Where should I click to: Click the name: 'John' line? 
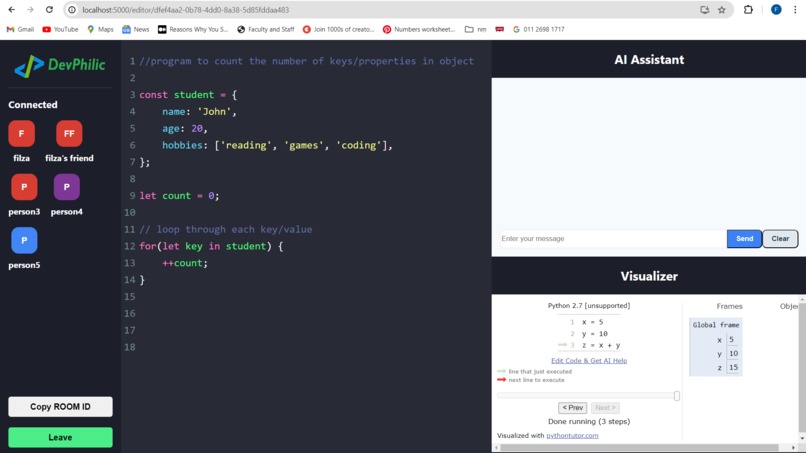point(199,112)
